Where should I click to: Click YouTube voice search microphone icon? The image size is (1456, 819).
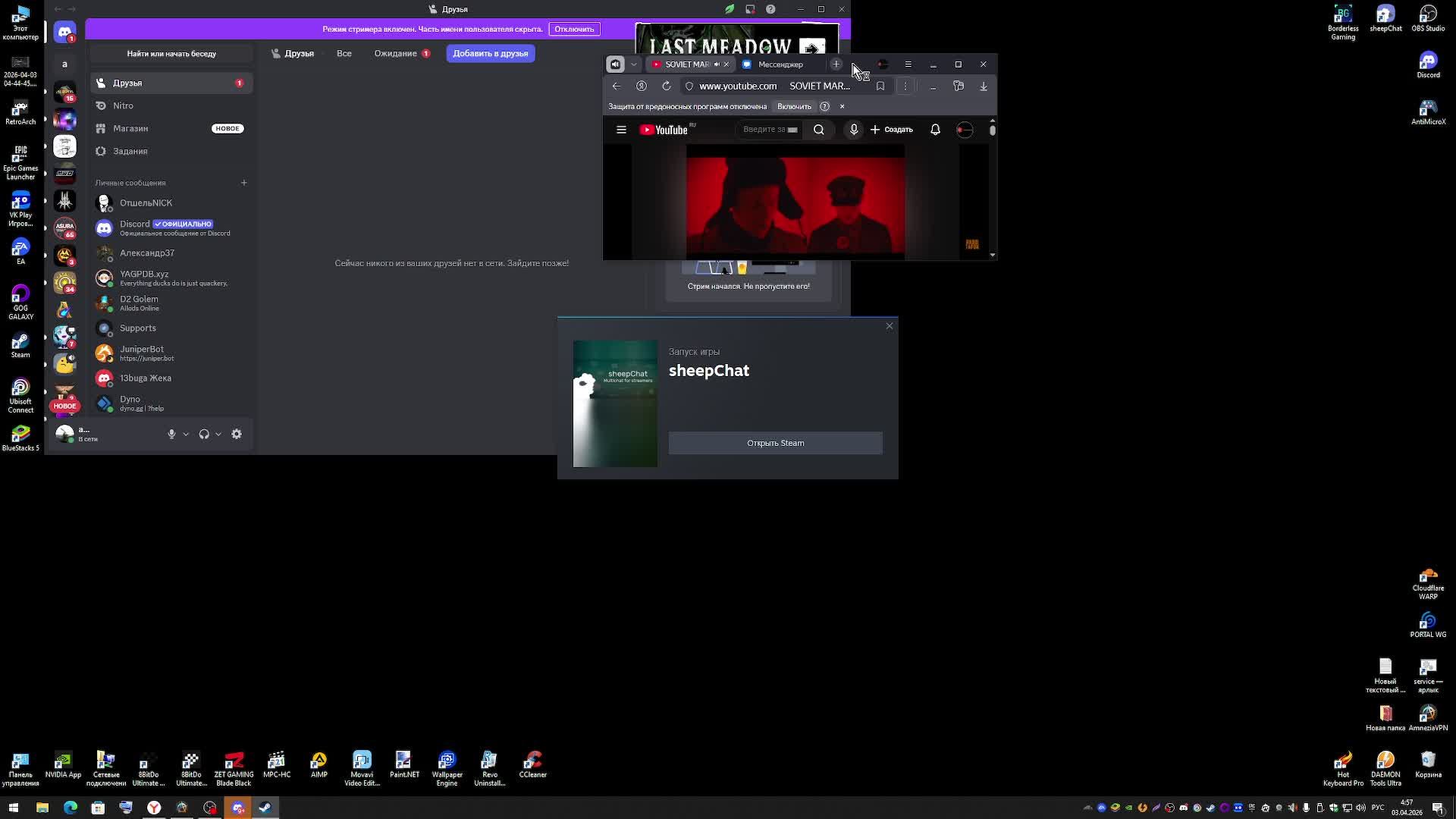(853, 130)
